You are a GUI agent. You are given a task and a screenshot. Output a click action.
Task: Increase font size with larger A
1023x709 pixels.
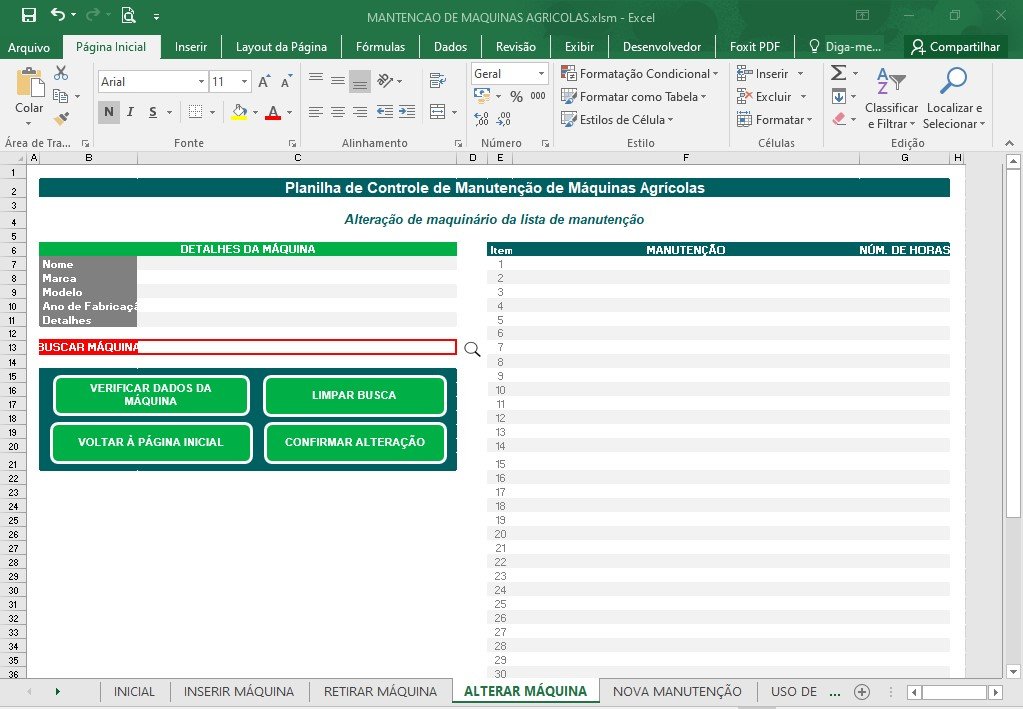(x=264, y=82)
